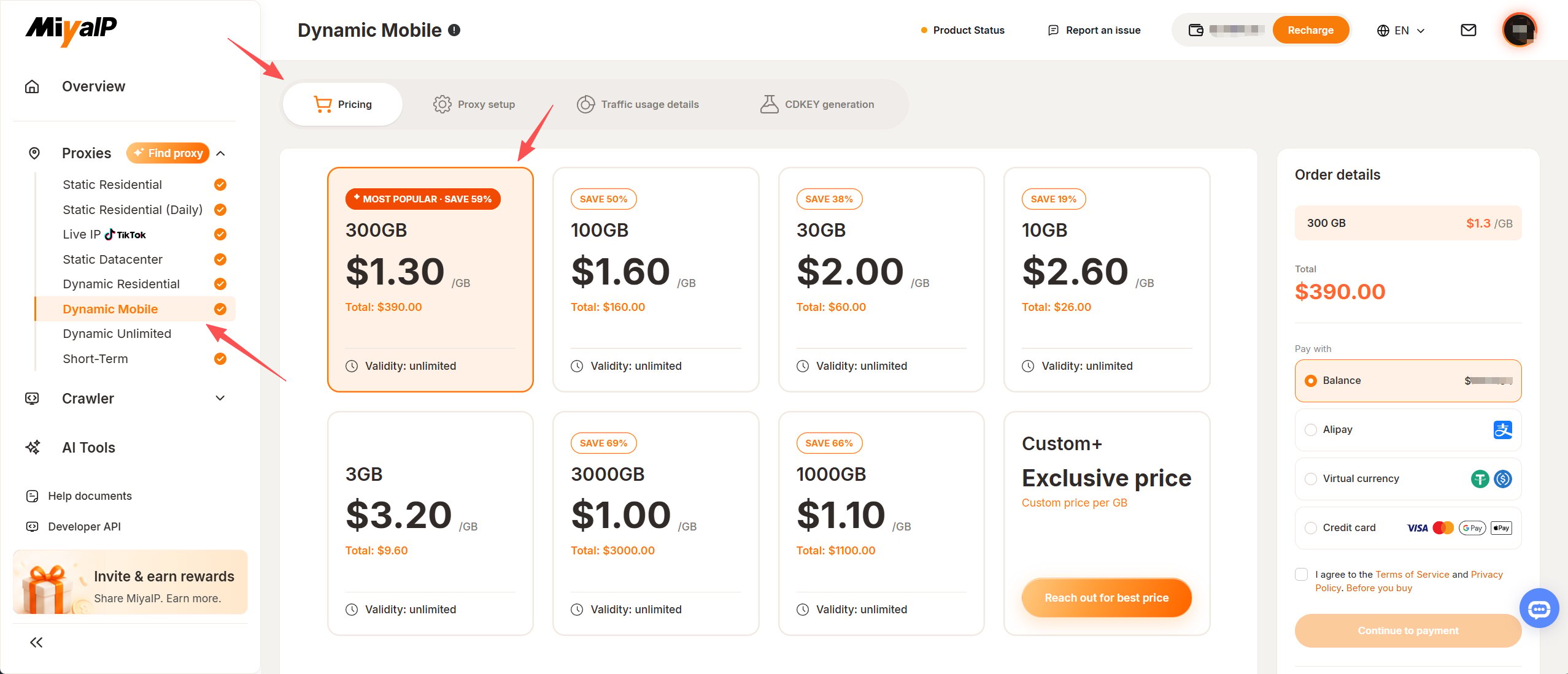Screen dimensions: 1568x674
Task: Click the Proxies location pin icon
Action: [x=34, y=153]
